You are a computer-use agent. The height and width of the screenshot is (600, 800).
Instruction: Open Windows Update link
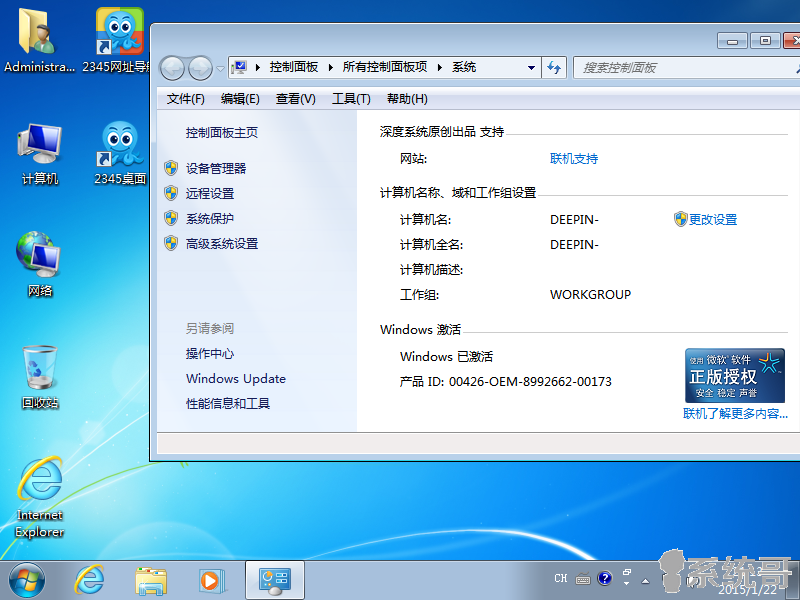(x=236, y=379)
